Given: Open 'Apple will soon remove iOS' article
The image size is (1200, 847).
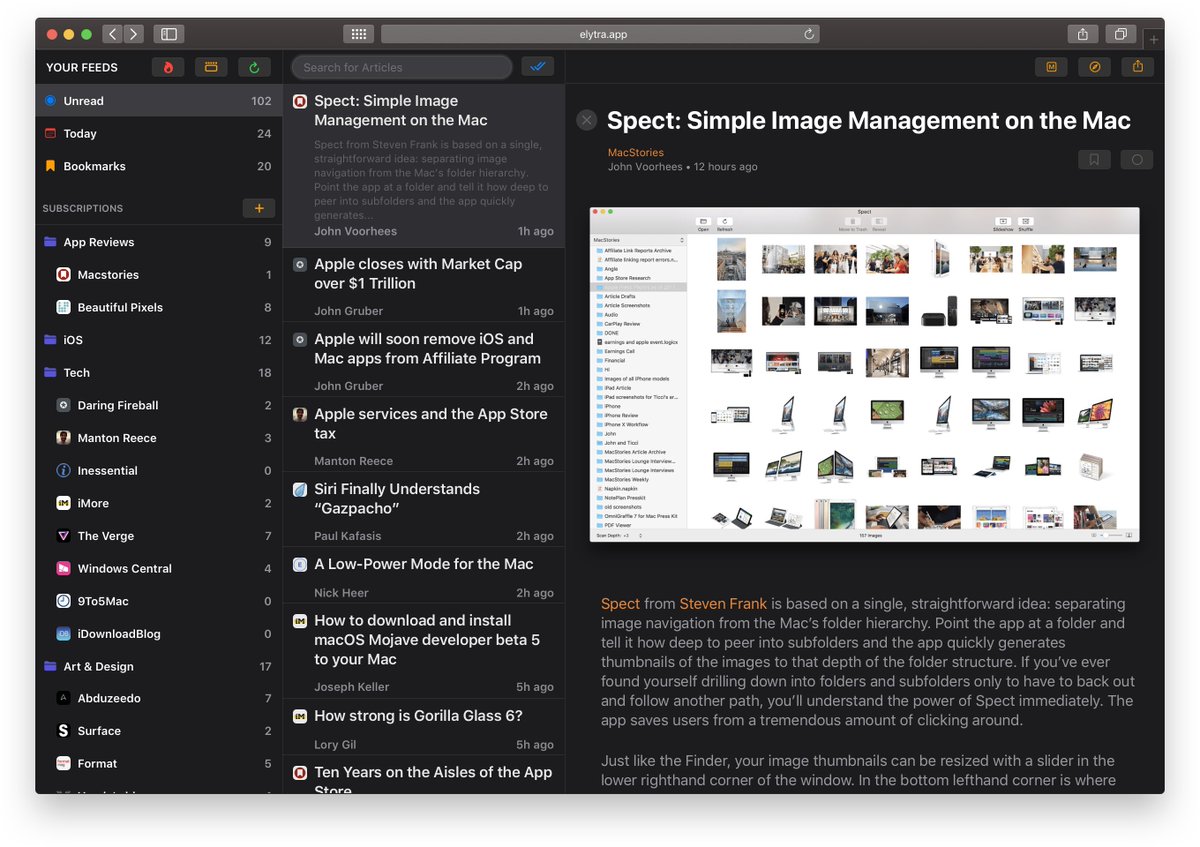Looking at the screenshot, I should [x=424, y=360].
